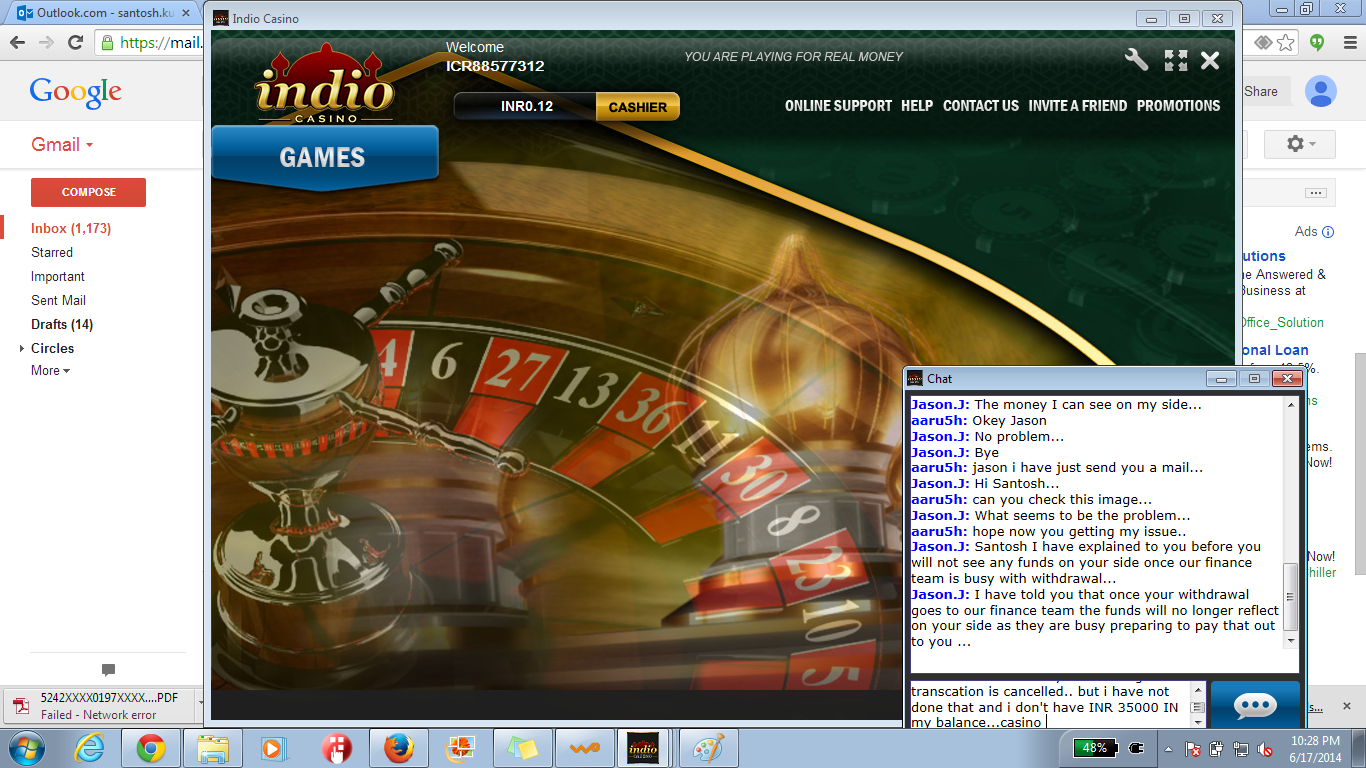Viewport: 1366px width, 768px height.
Task: Open Important mail folder
Action: pos(58,277)
